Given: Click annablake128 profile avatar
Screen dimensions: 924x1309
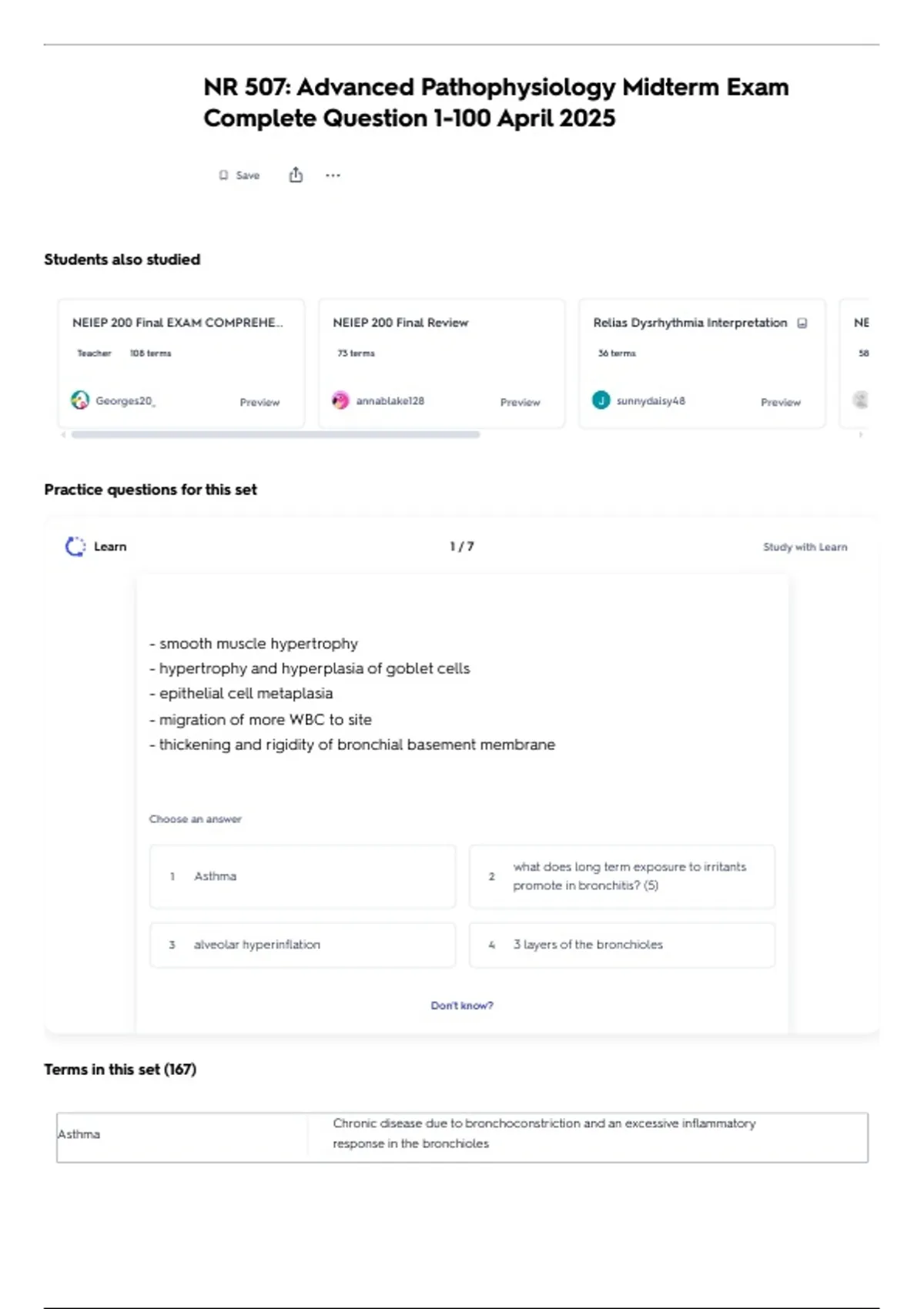Looking at the screenshot, I should point(340,400).
